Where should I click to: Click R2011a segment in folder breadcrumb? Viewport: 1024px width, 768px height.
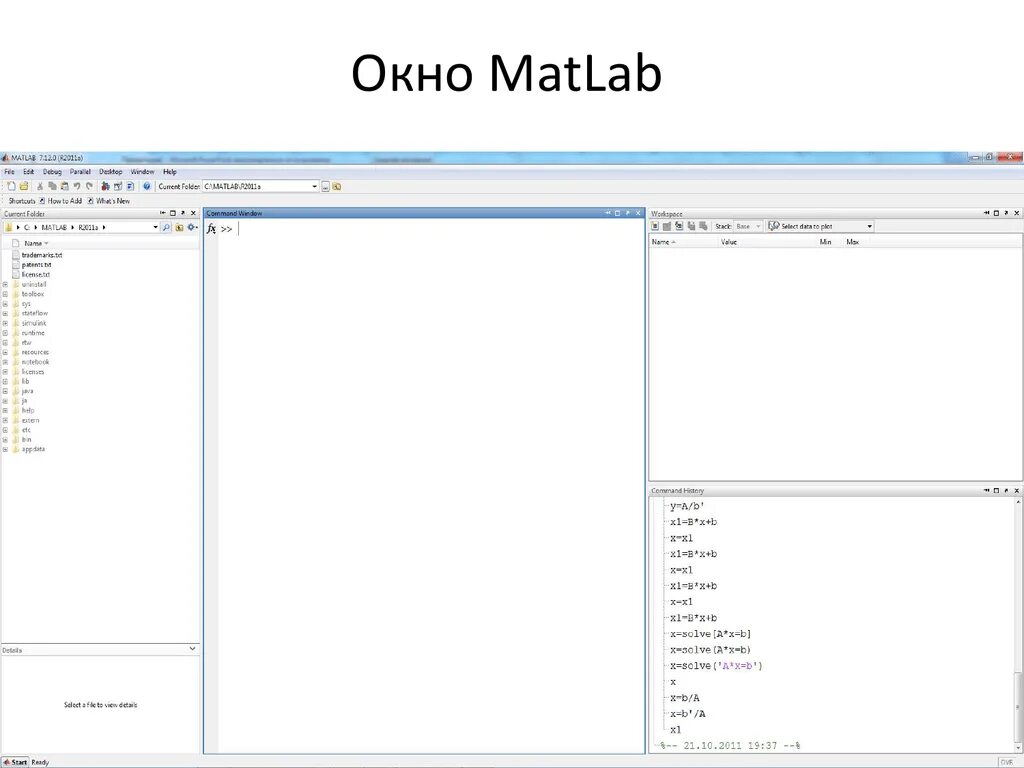click(88, 227)
